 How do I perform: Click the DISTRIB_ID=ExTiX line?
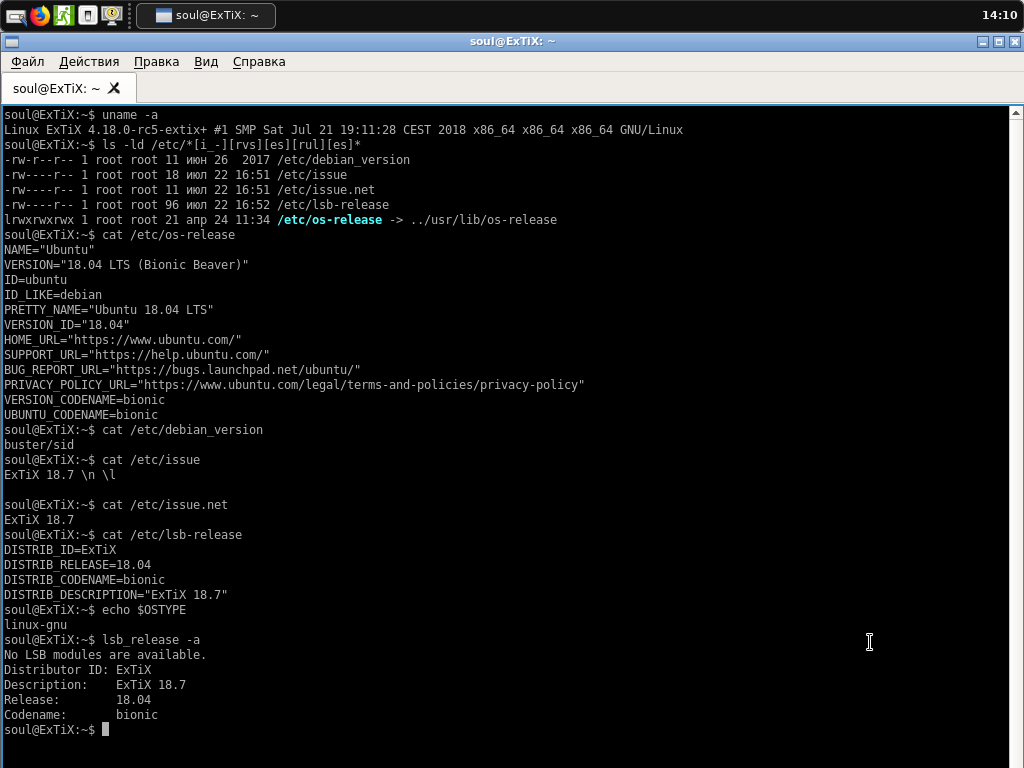point(60,551)
